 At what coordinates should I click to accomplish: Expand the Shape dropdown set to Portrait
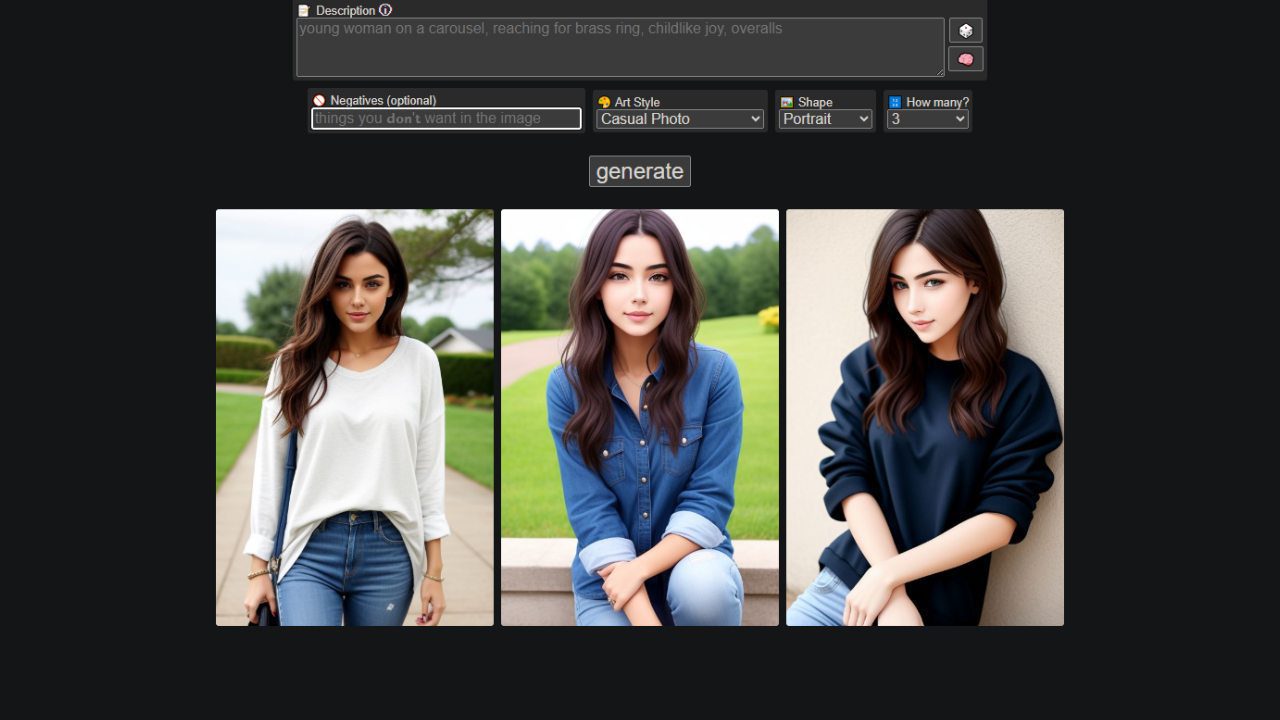825,119
